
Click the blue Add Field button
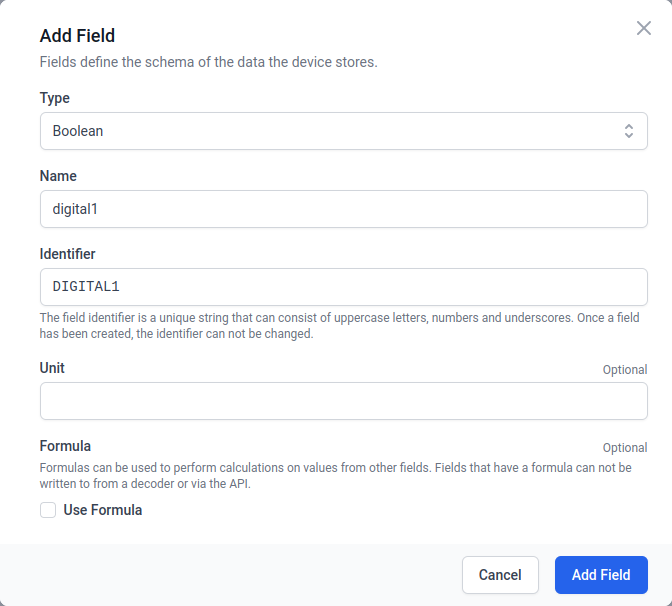pyautogui.click(x=601, y=575)
